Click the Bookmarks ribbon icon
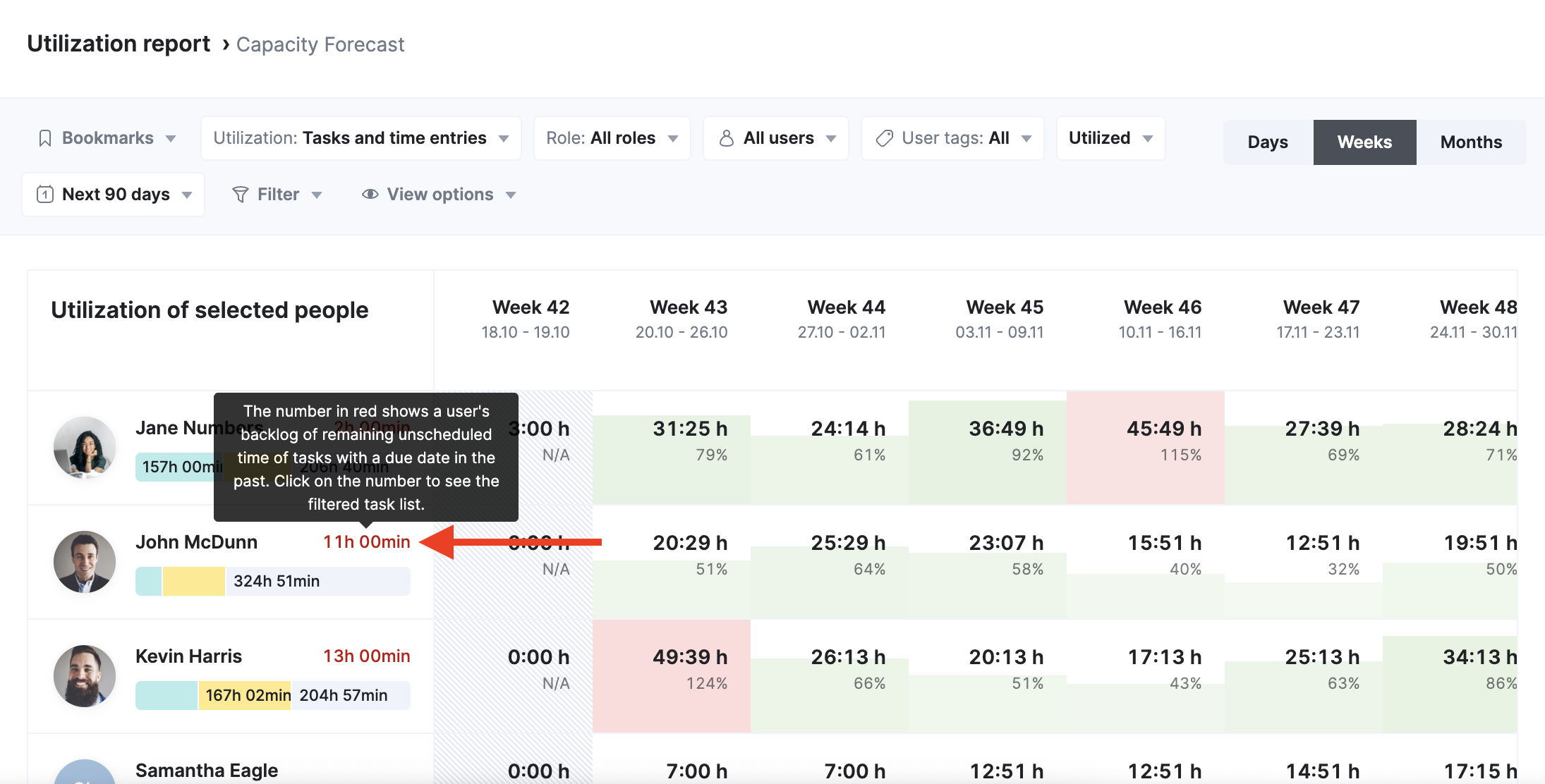 pos(45,138)
